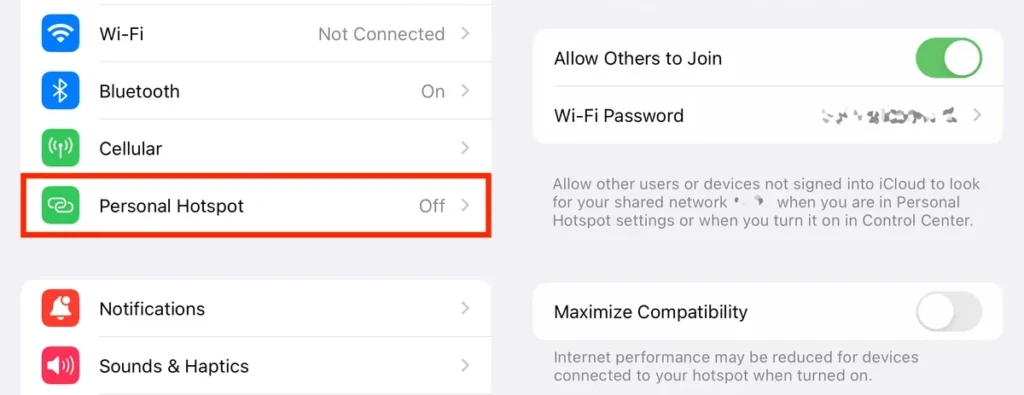
Task: Select the green Cellular antenna icon
Action: point(61,148)
